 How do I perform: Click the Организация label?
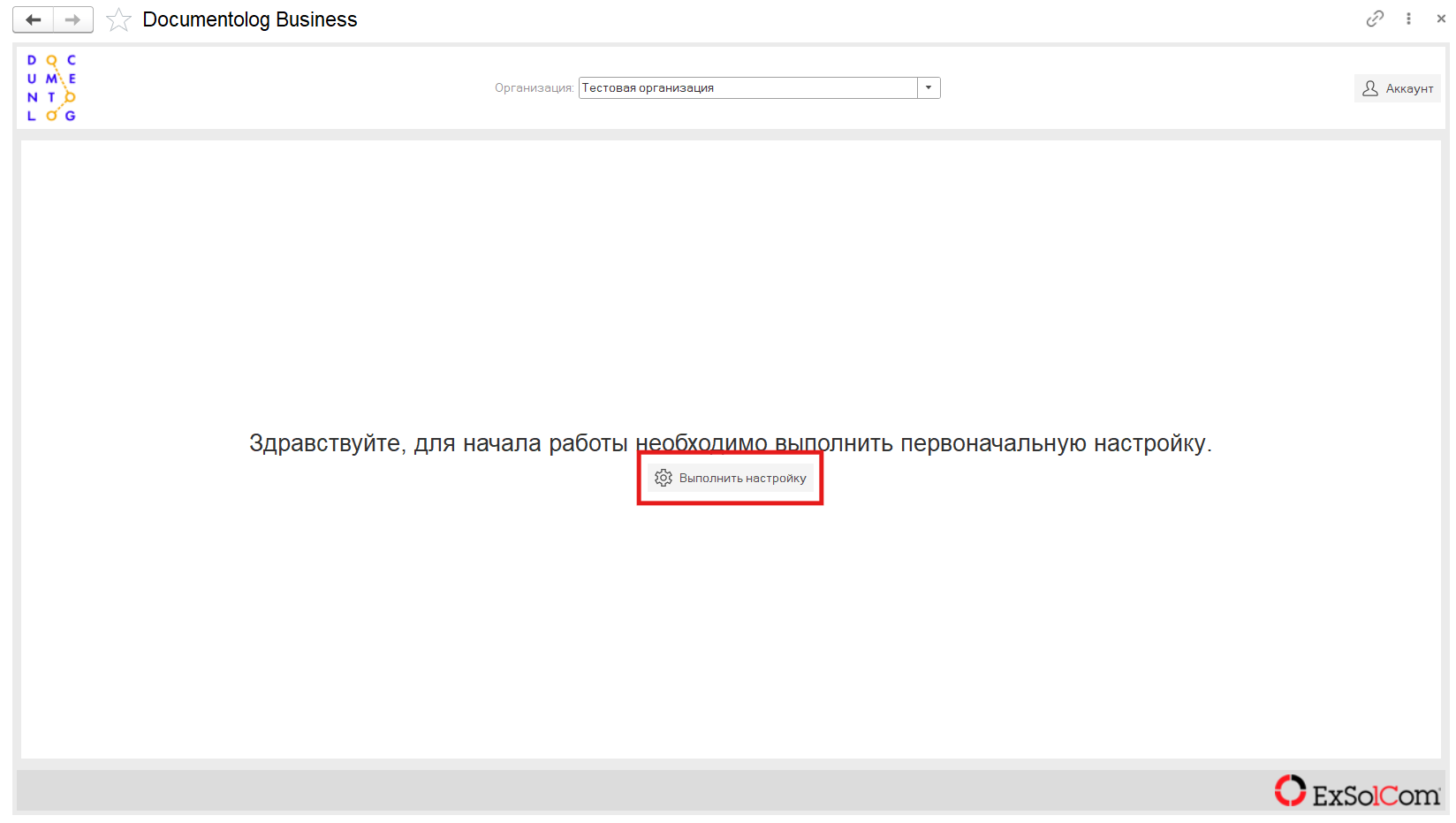534,87
